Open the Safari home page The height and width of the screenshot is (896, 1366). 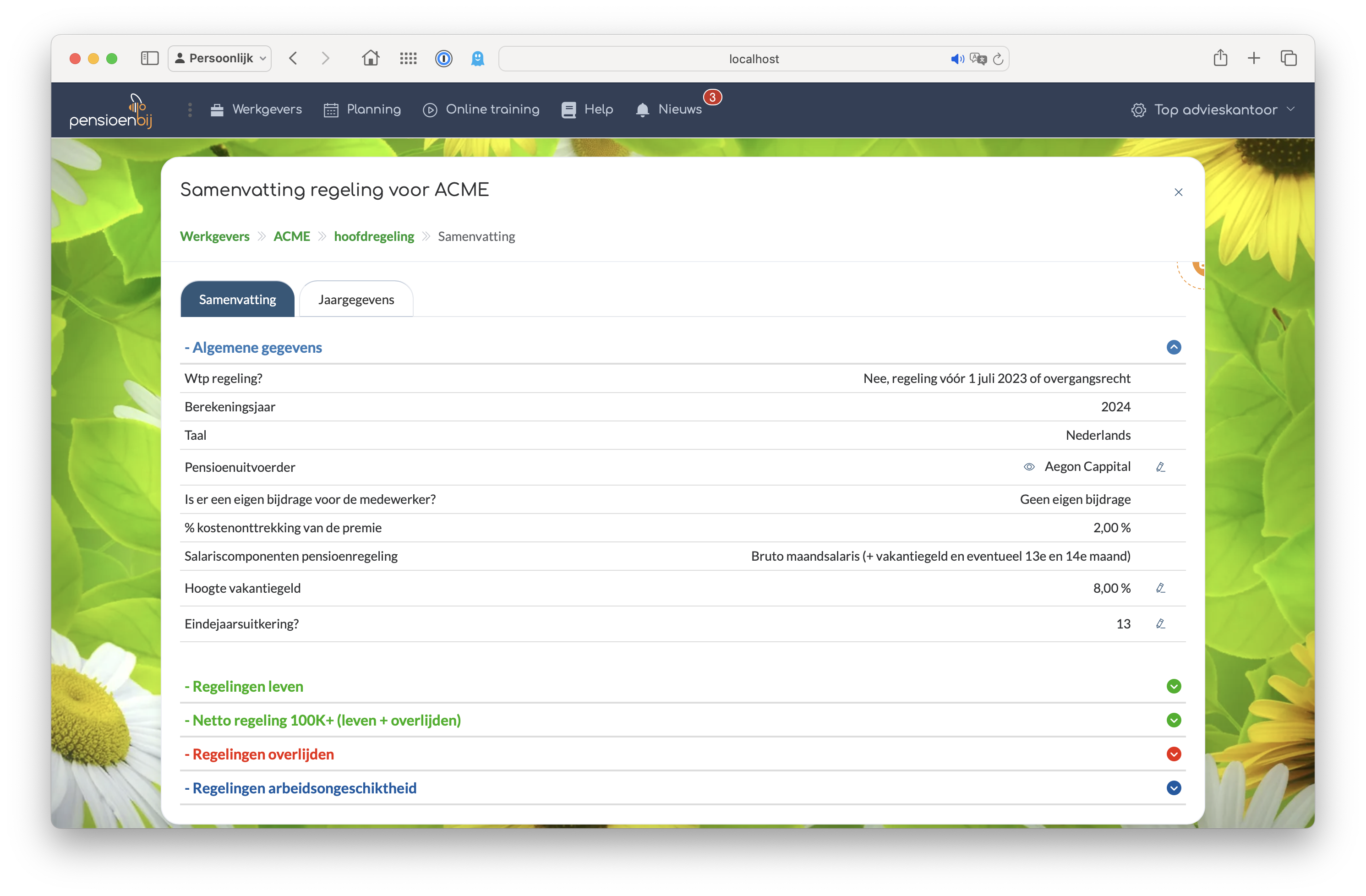[370, 58]
